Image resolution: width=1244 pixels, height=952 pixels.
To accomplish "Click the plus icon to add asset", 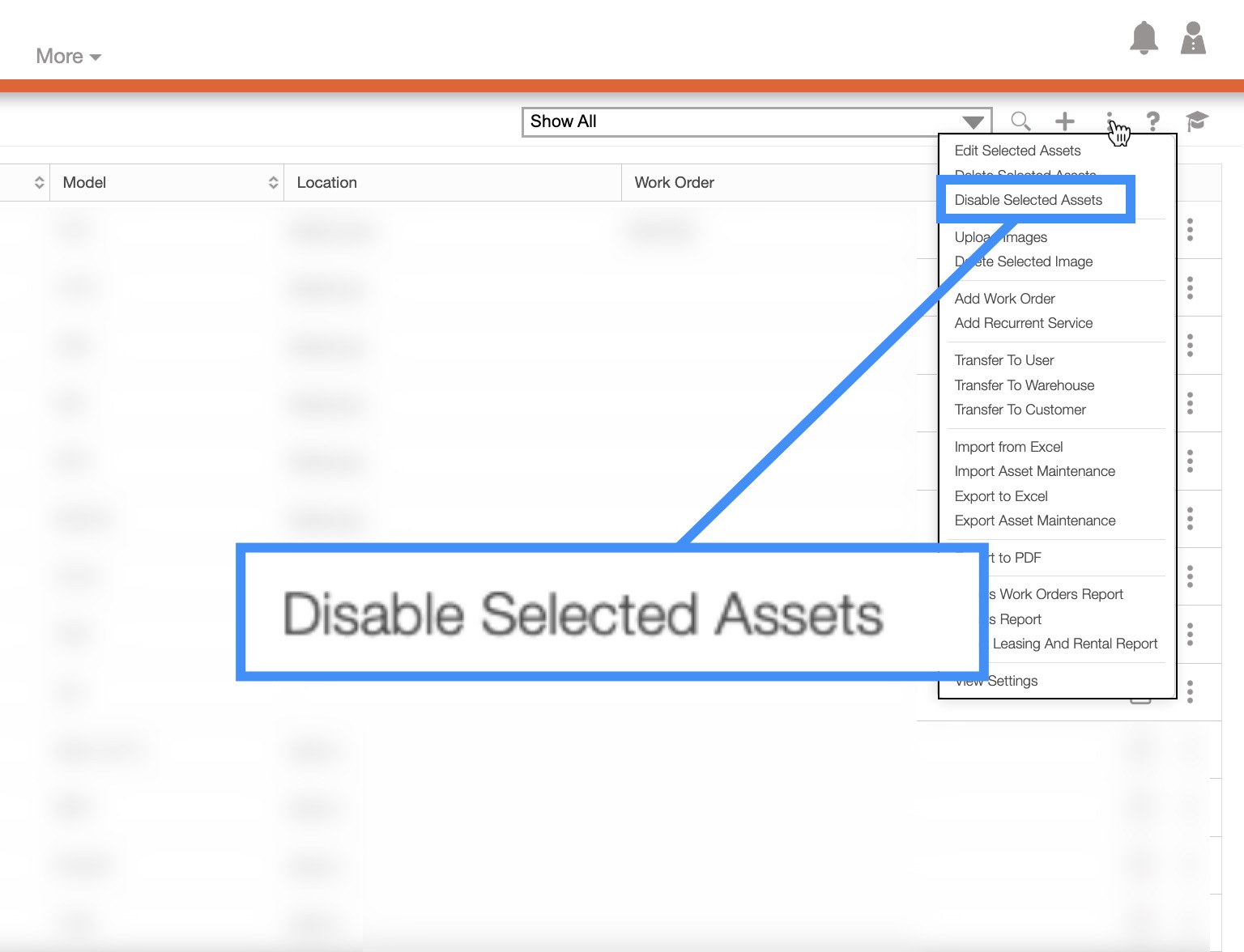I will 1064,121.
